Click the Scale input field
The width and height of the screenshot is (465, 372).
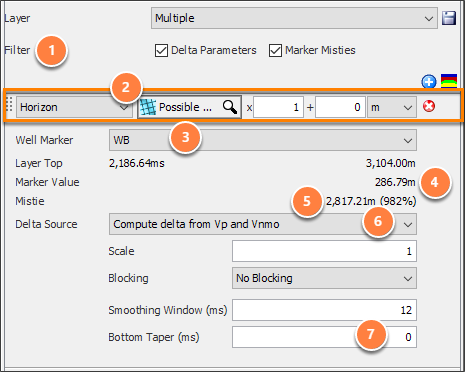pos(324,251)
